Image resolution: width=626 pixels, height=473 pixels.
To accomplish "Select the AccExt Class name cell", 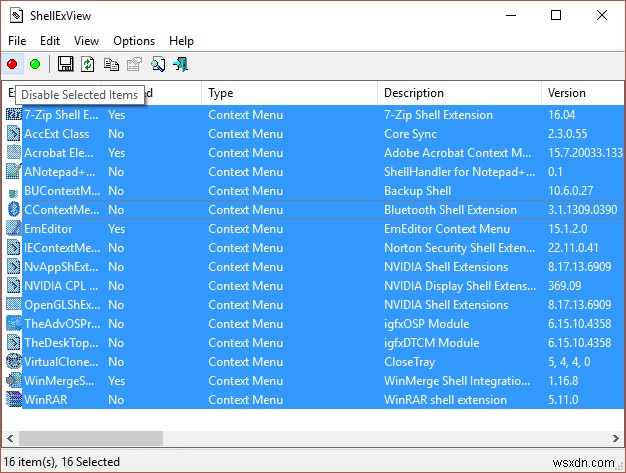I will (x=57, y=134).
